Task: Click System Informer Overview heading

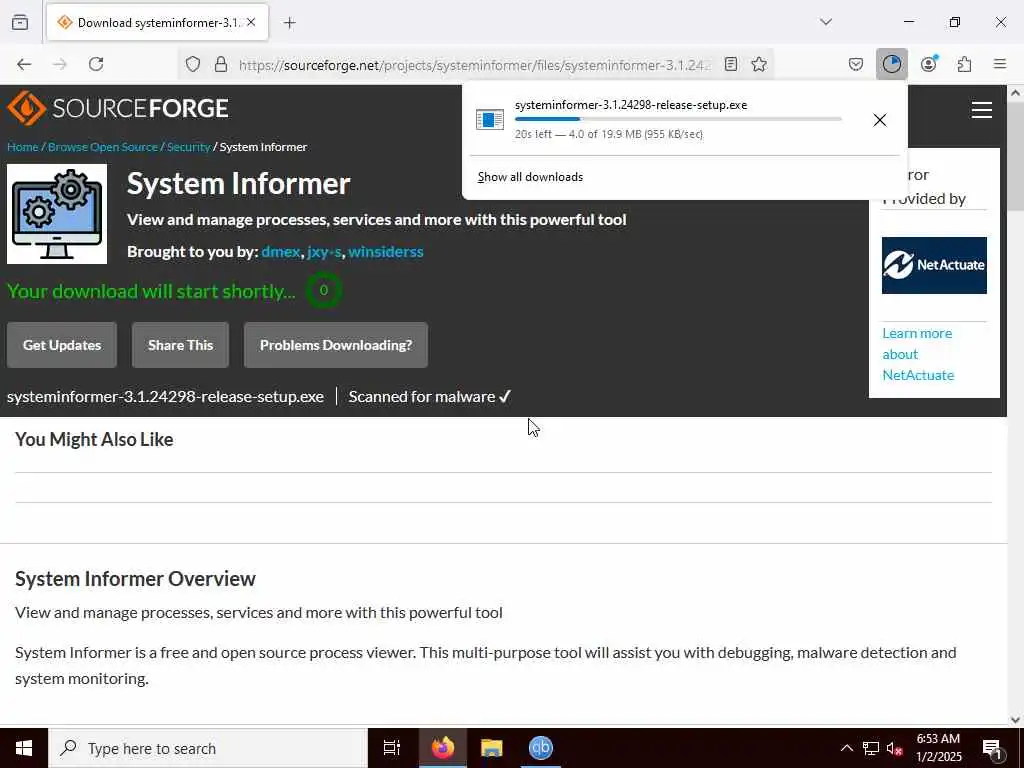Action: [135, 579]
